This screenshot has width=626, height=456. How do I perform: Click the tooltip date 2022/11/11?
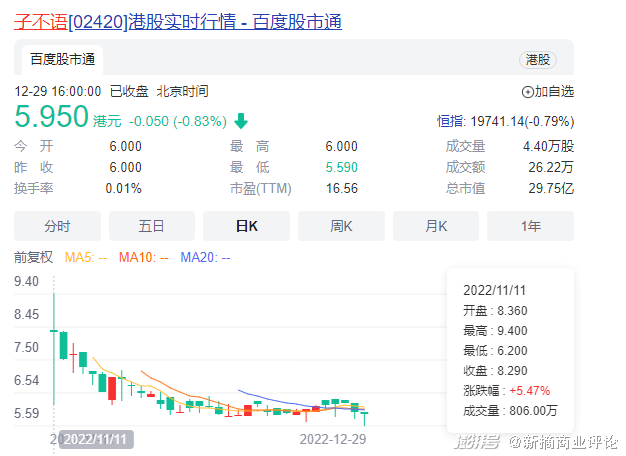click(x=494, y=290)
